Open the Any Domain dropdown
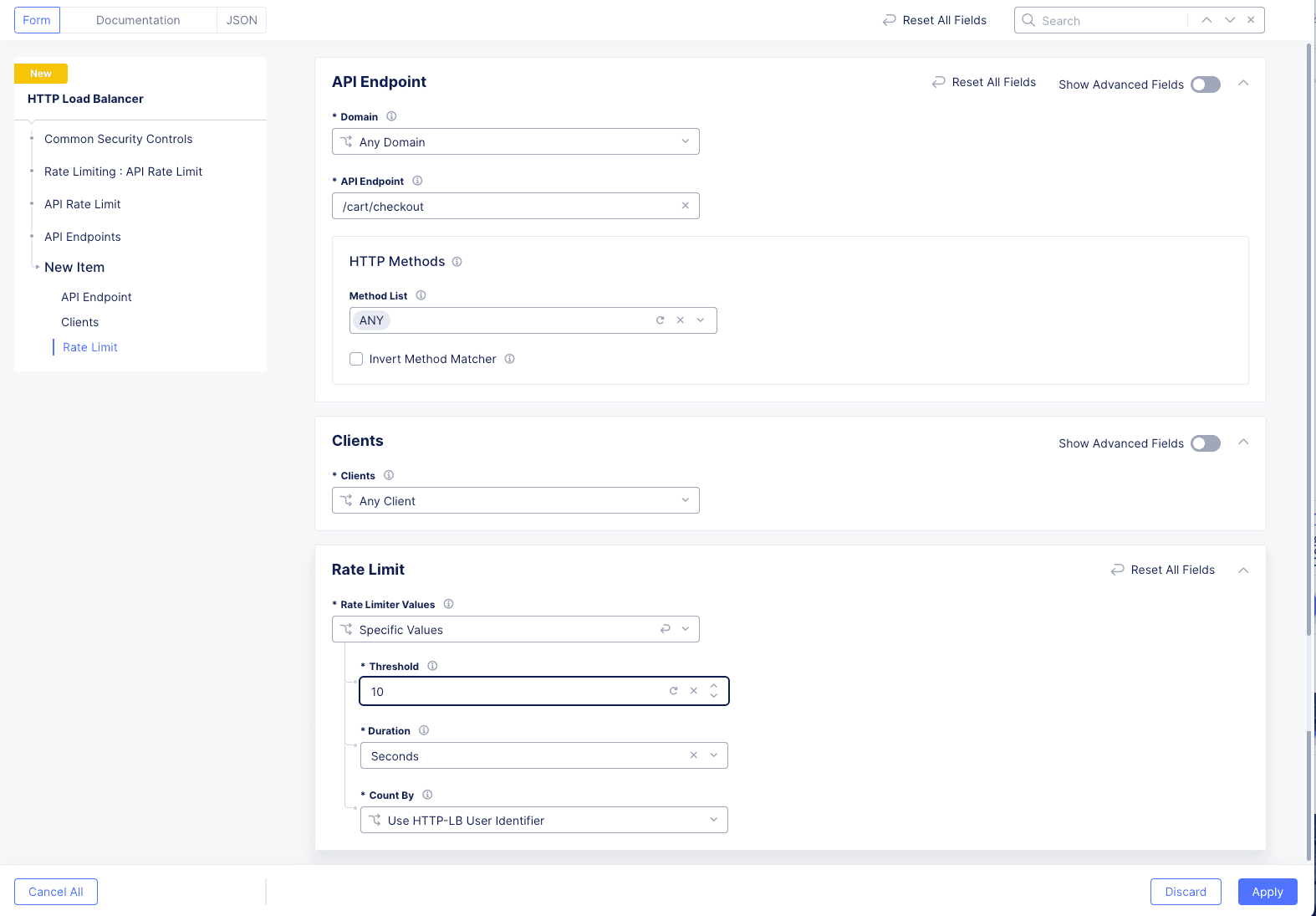Viewport: 1316px width, 916px height. coord(515,142)
